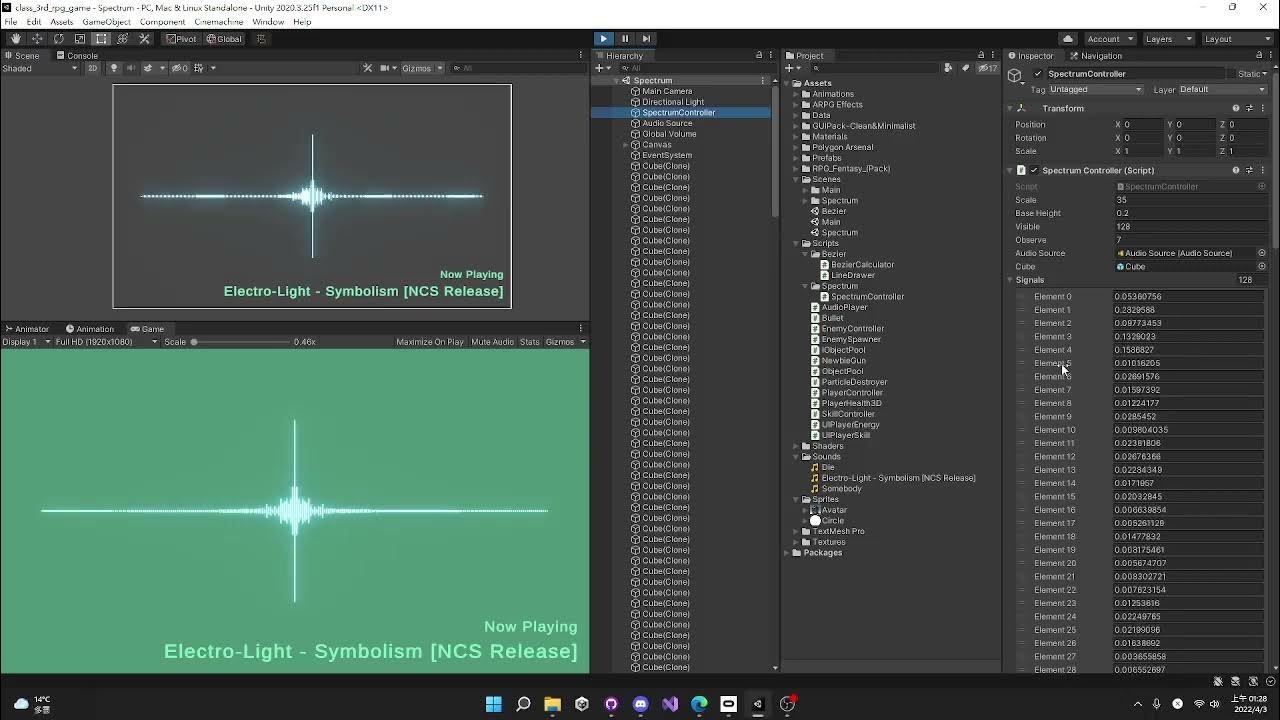Image resolution: width=1280 pixels, height=720 pixels.
Task: Click the Step frame button
Action: coord(646,39)
